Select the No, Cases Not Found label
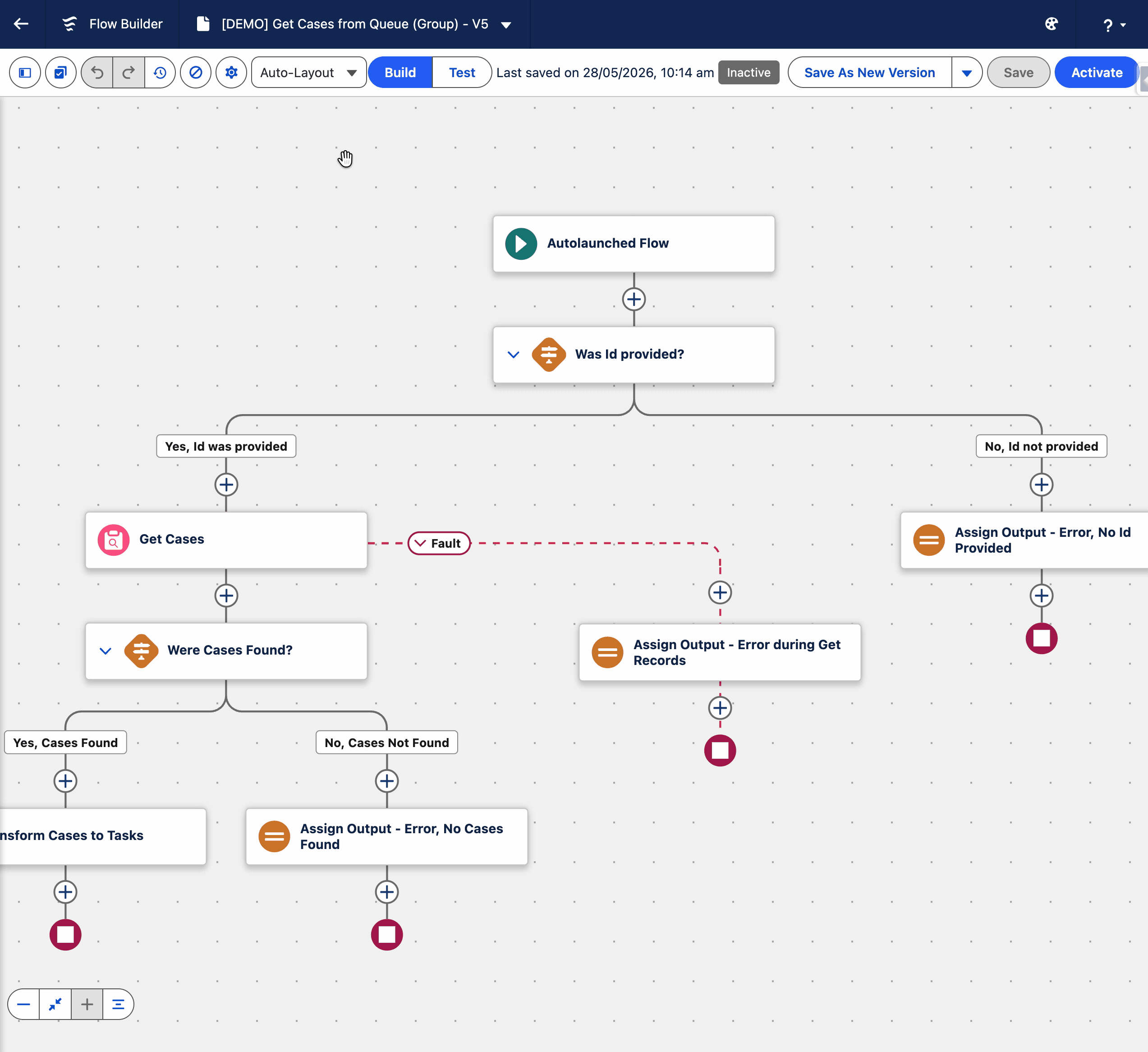 point(387,742)
